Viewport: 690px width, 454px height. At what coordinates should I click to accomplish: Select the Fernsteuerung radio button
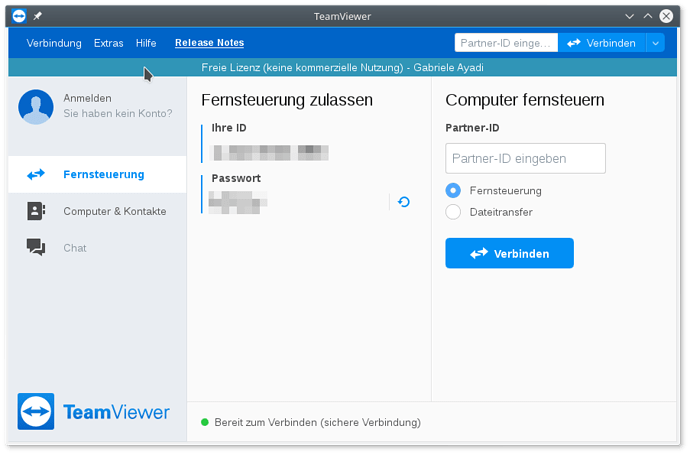click(x=453, y=190)
